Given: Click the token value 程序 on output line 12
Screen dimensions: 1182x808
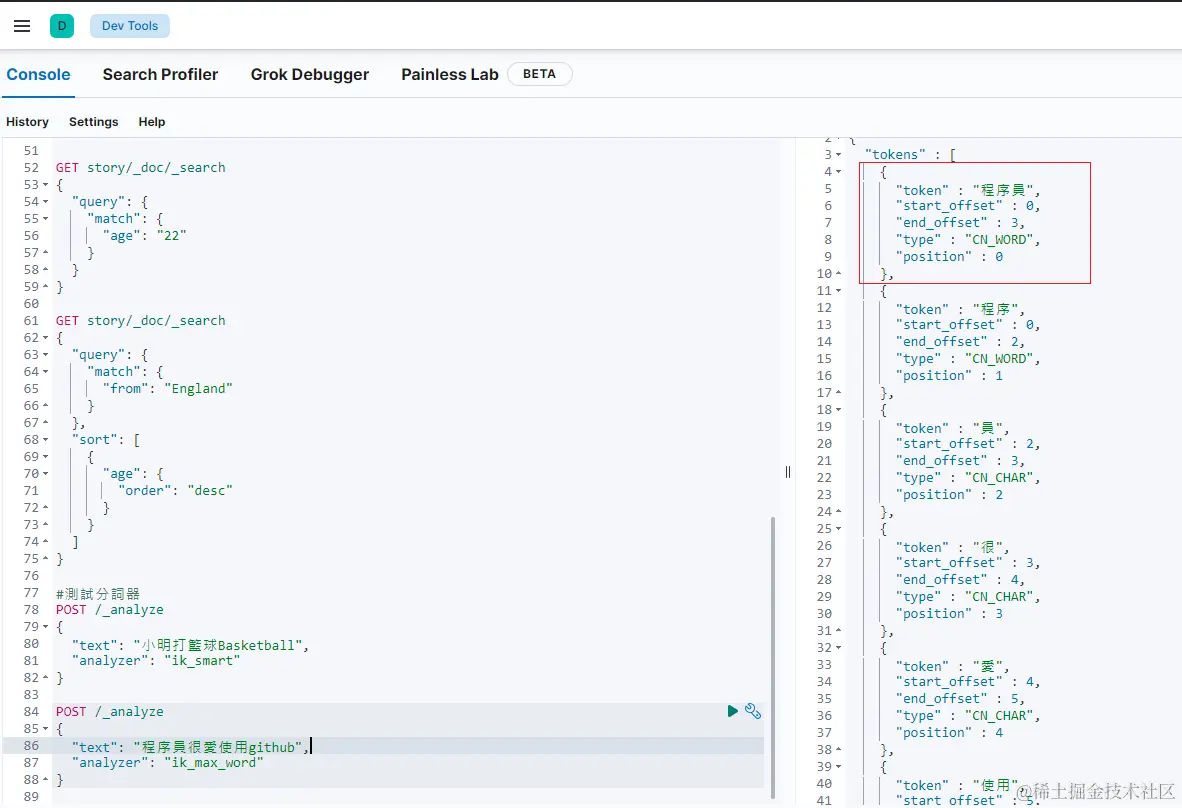Looking at the screenshot, I should coord(995,309).
